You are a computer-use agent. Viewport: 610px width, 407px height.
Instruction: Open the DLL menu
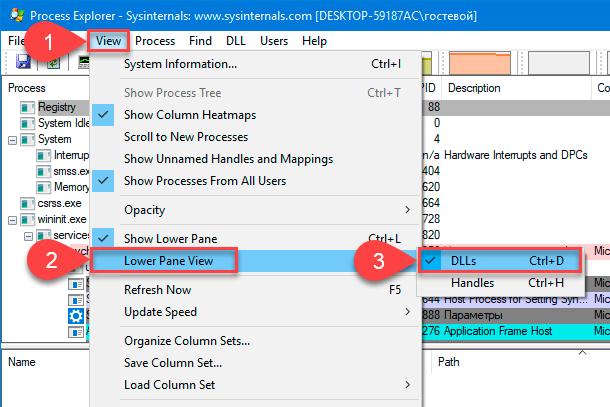pos(236,41)
